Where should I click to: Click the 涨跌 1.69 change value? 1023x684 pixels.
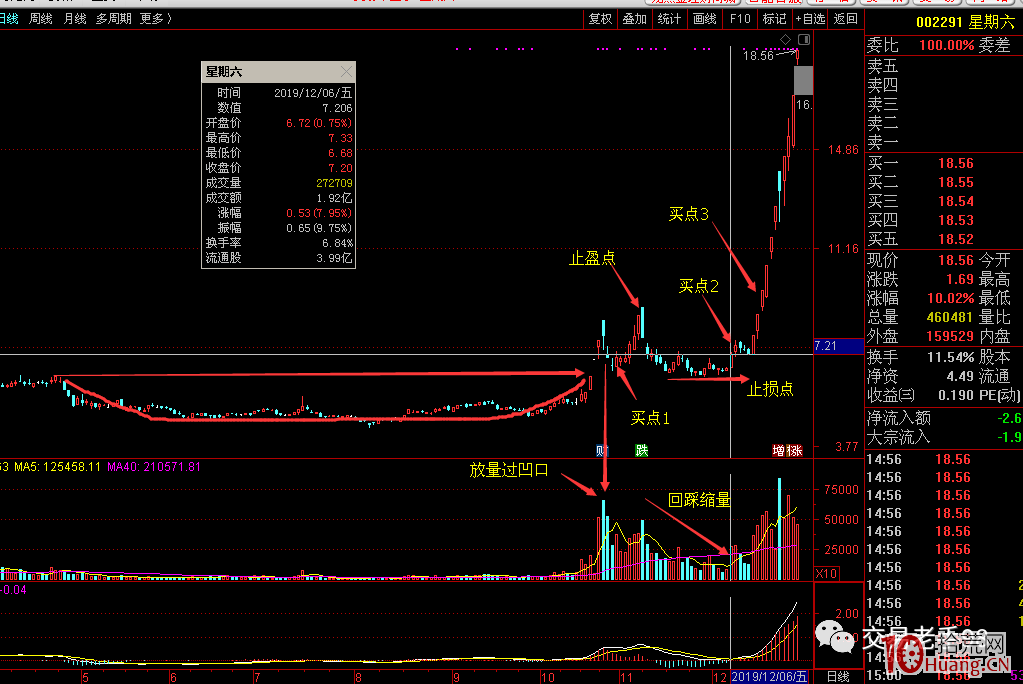[x=960, y=279]
